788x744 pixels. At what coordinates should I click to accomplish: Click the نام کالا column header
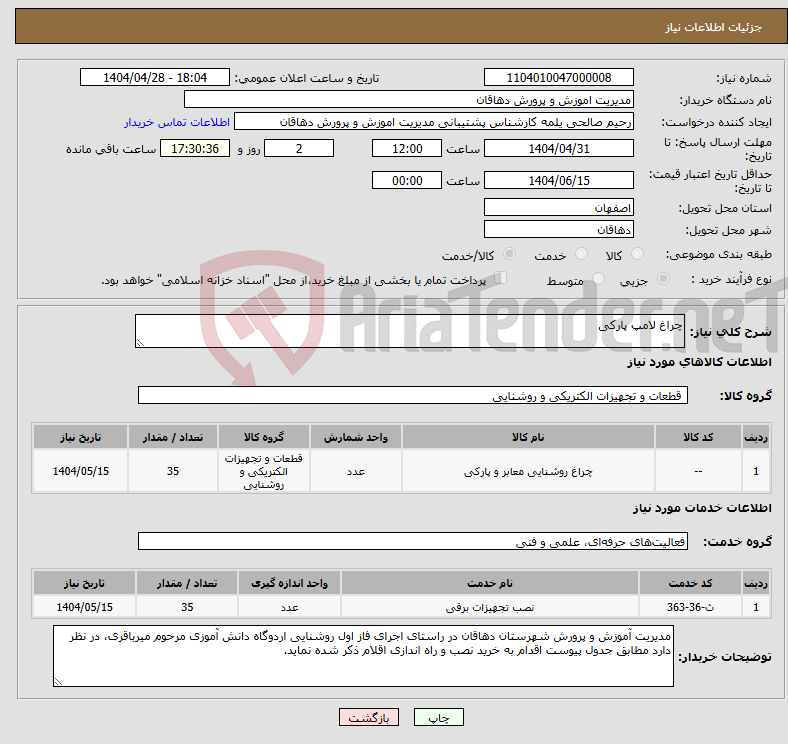tap(528, 437)
